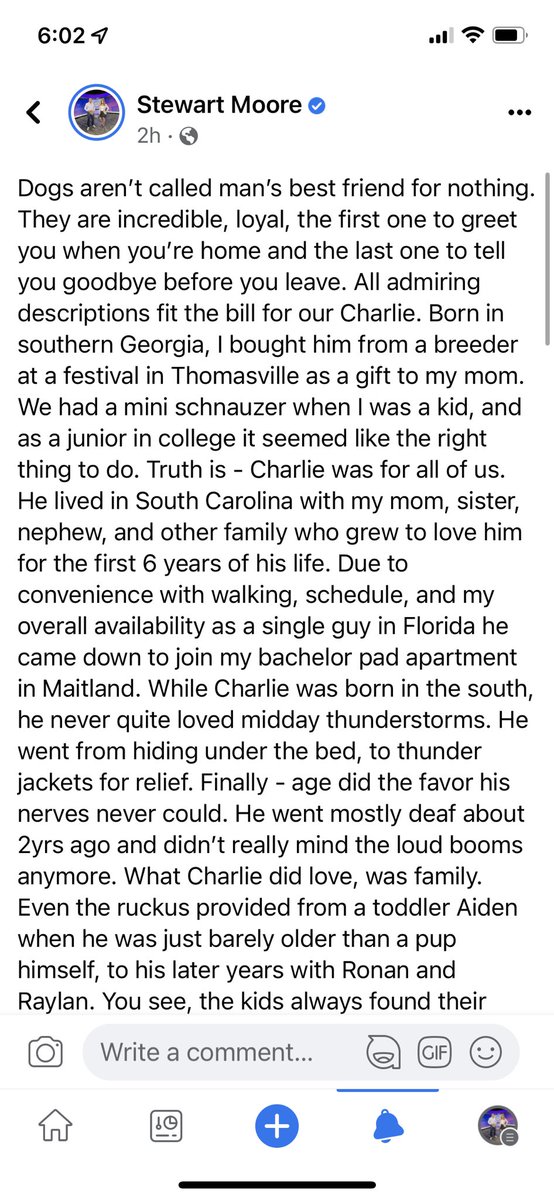Go back using the left chevron arrow
Viewport: 554px width, 1200px height.
[x=34, y=112]
